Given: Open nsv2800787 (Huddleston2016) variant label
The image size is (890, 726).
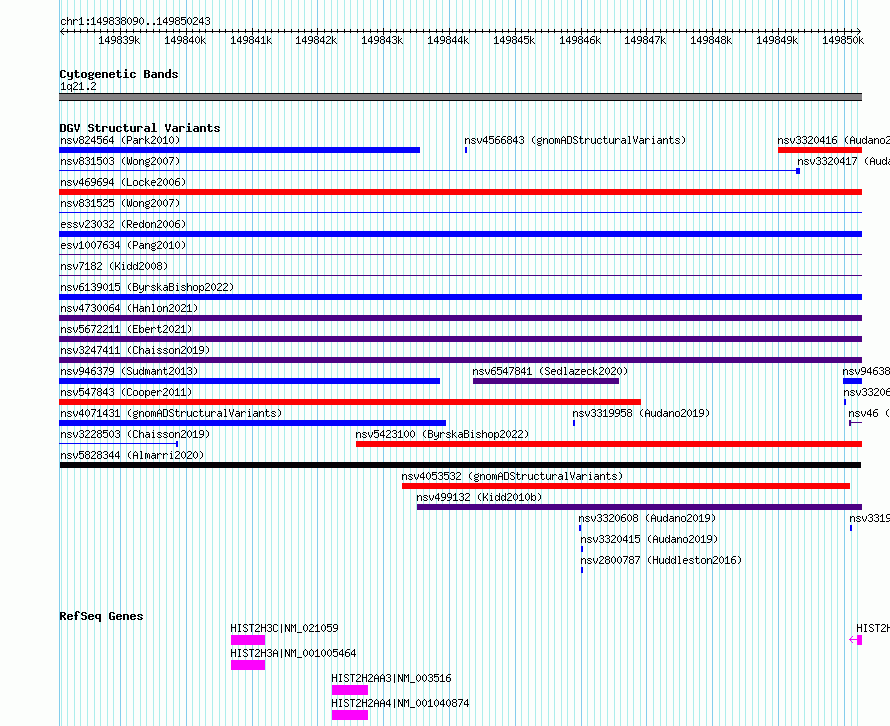Looking at the screenshot, I should [x=661, y=560].
